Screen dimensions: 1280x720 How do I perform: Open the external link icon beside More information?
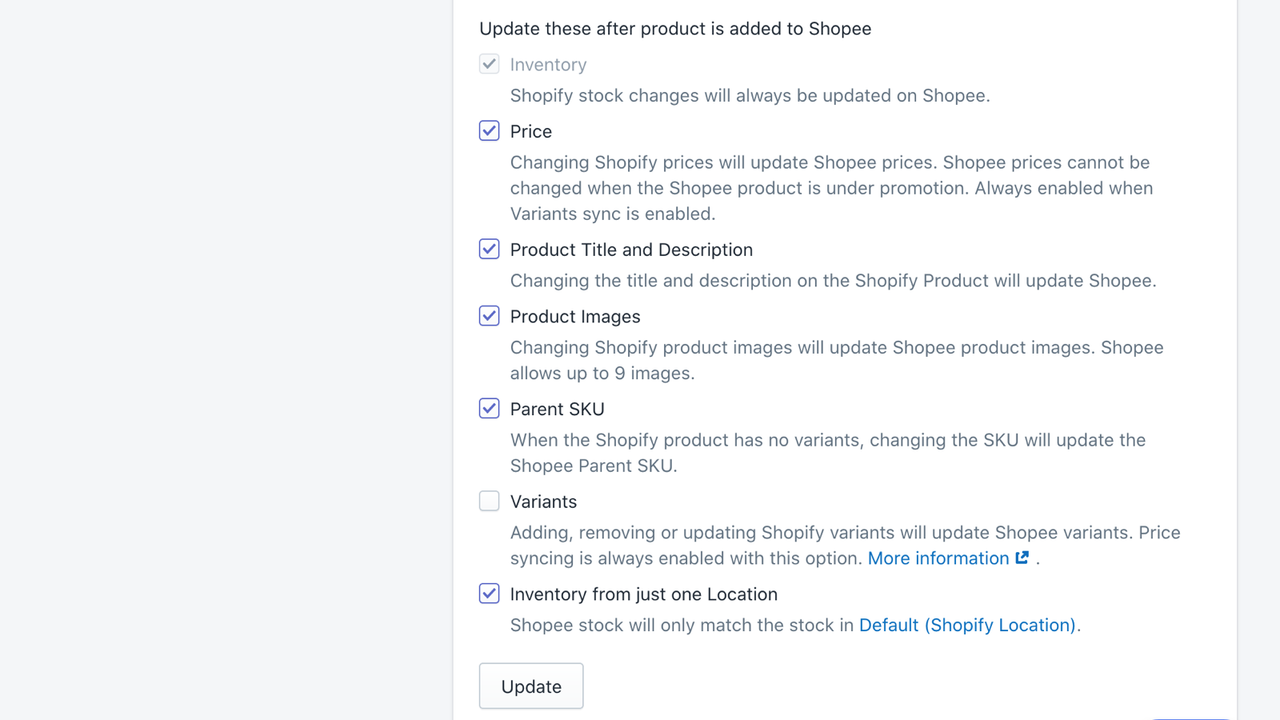pos(1021,558)
